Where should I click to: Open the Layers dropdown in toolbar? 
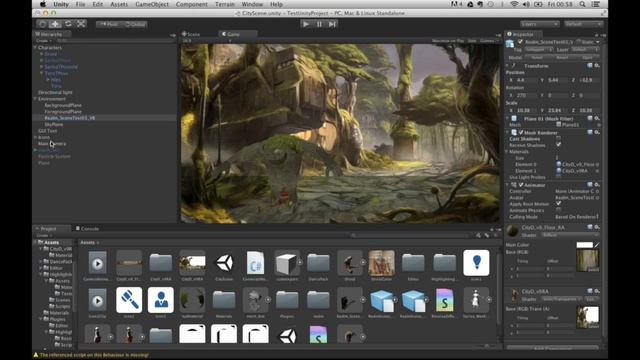(539, 24)
